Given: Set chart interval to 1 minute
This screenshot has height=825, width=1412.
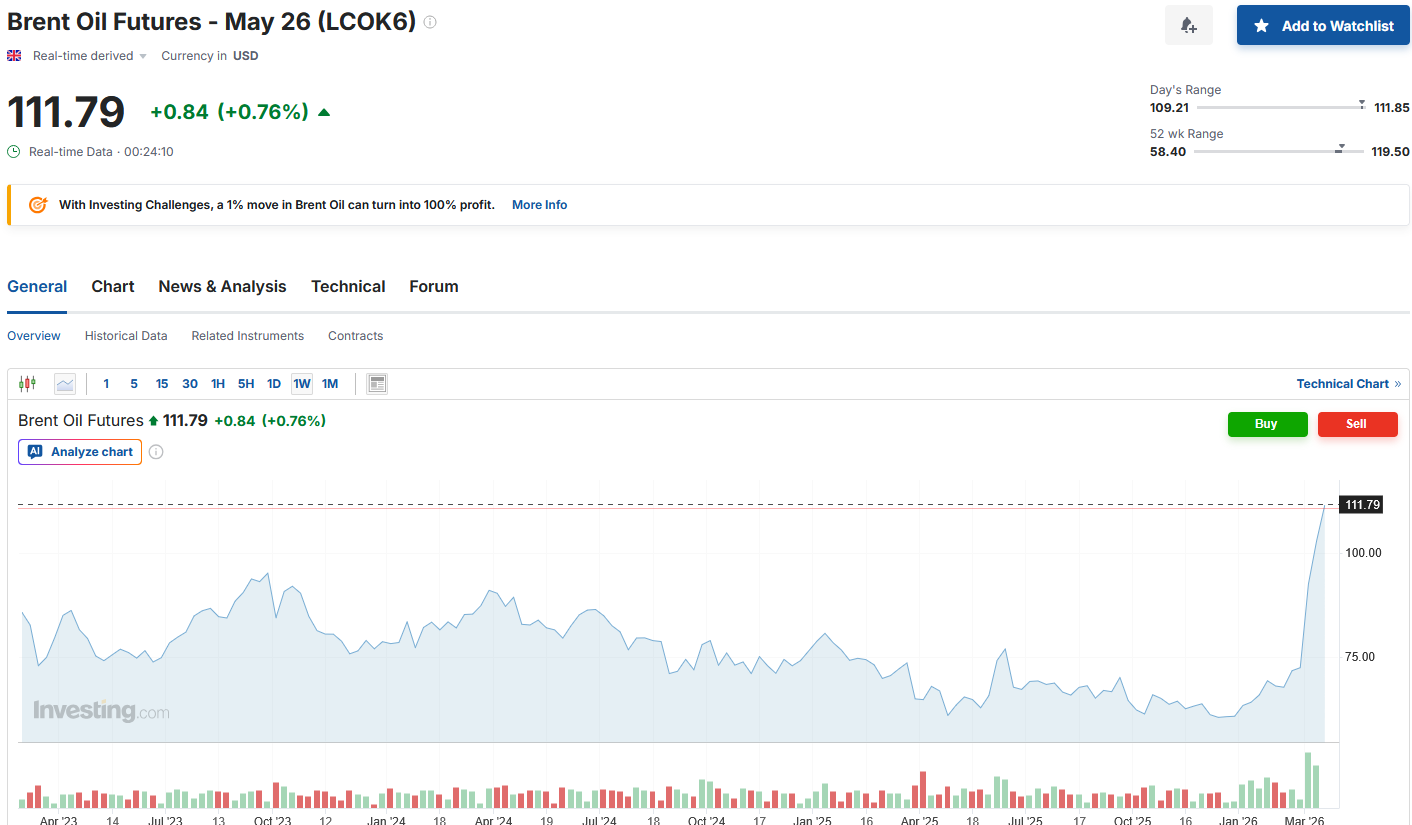Looking at the screenshot, I should 107,384.
